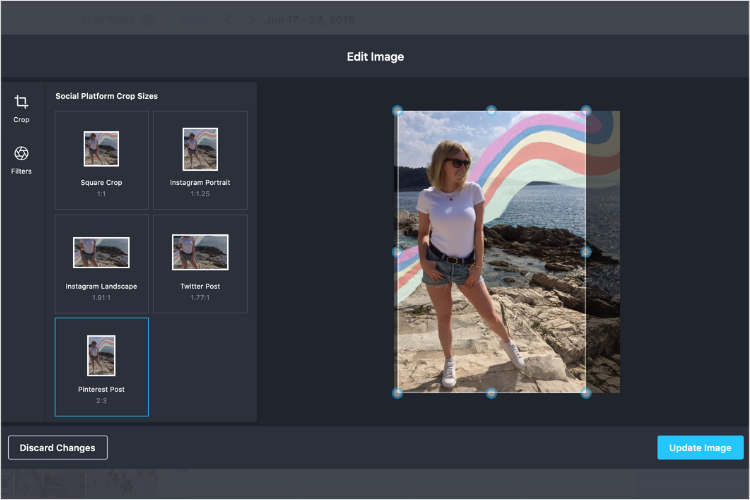Click the Update Image button
Viewport: 750px width, 500px height.
pos(700,447)
